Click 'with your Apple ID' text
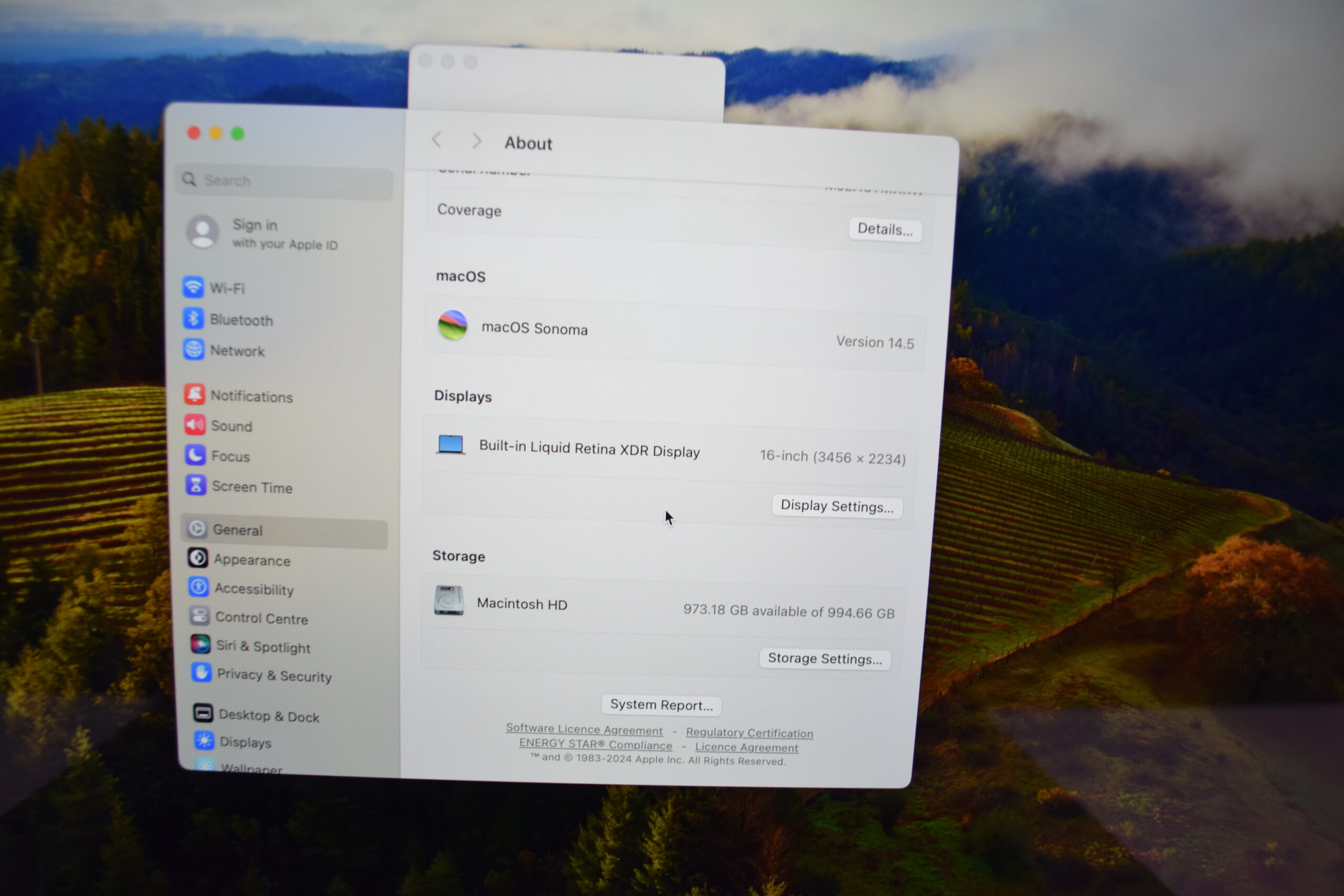1344x896 pixels. pyautogui.click(x=285, y=244)
